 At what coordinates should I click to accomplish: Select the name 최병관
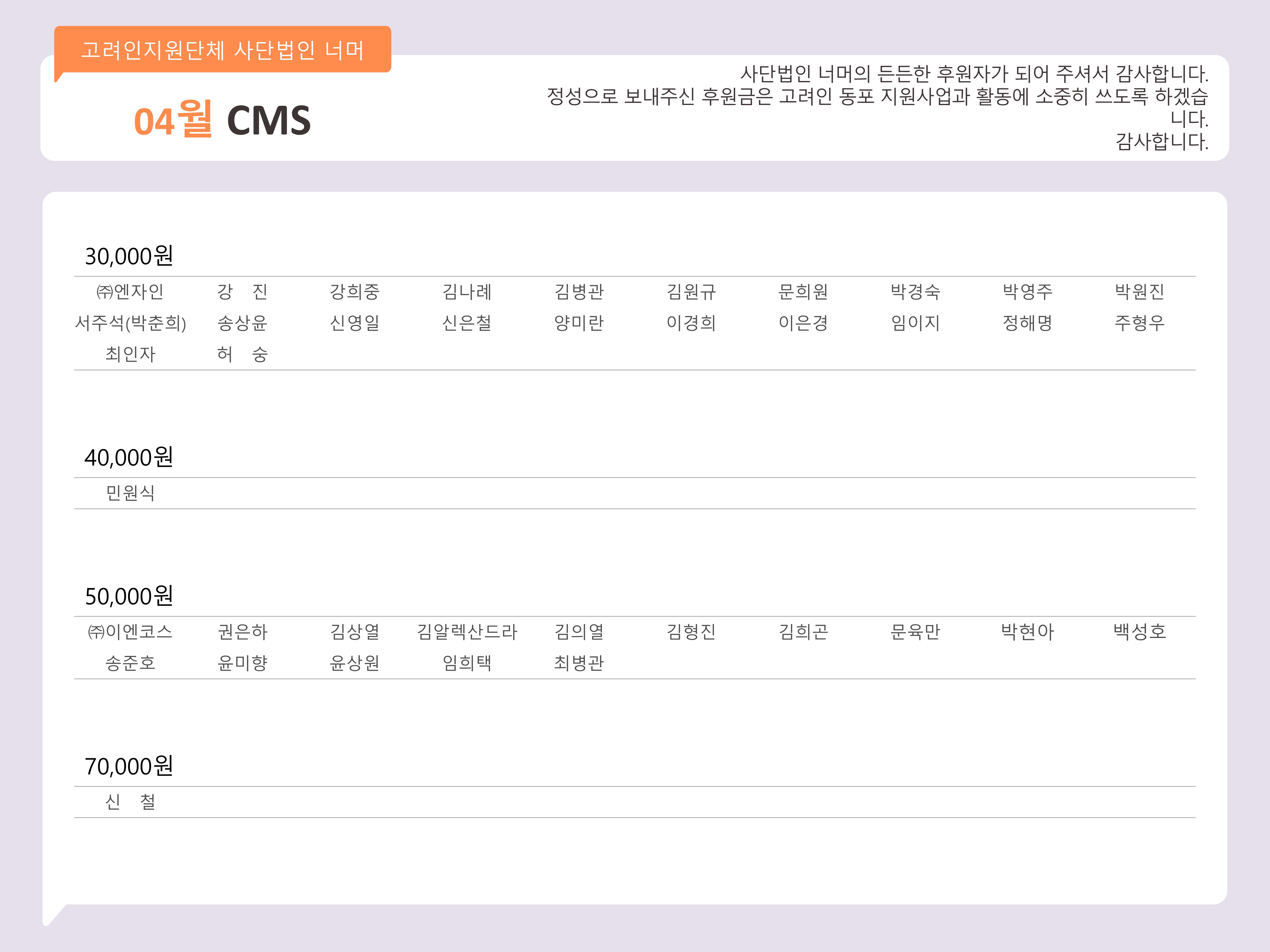pos(579,663)
